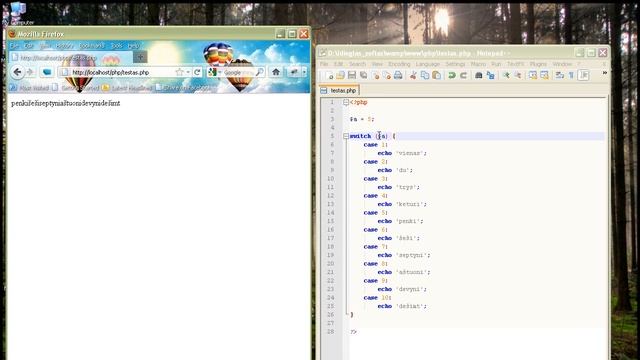The width and height of the screenshot is (640, 360).
Task: Select the localhost tab in Firefox
Action: point(70,58)
